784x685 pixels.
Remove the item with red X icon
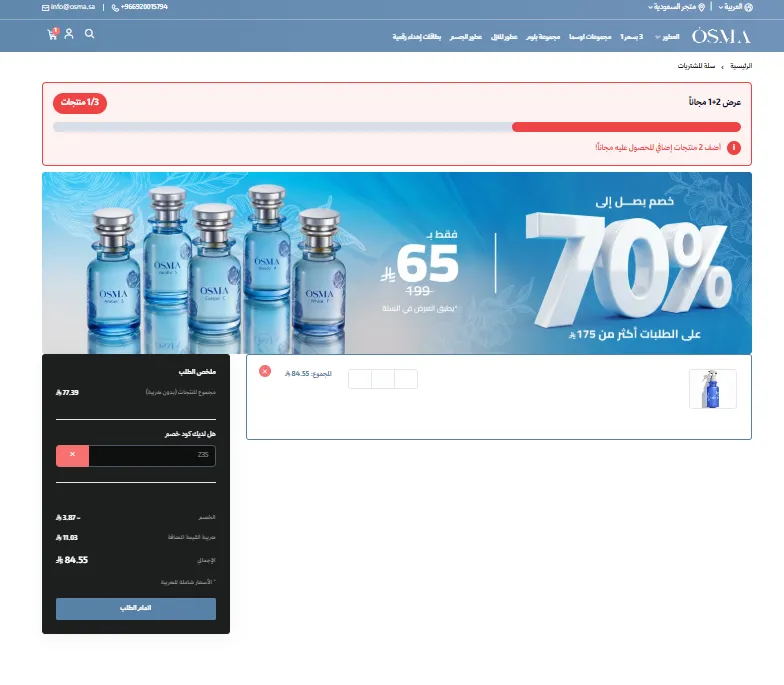(x=265, y=371)
